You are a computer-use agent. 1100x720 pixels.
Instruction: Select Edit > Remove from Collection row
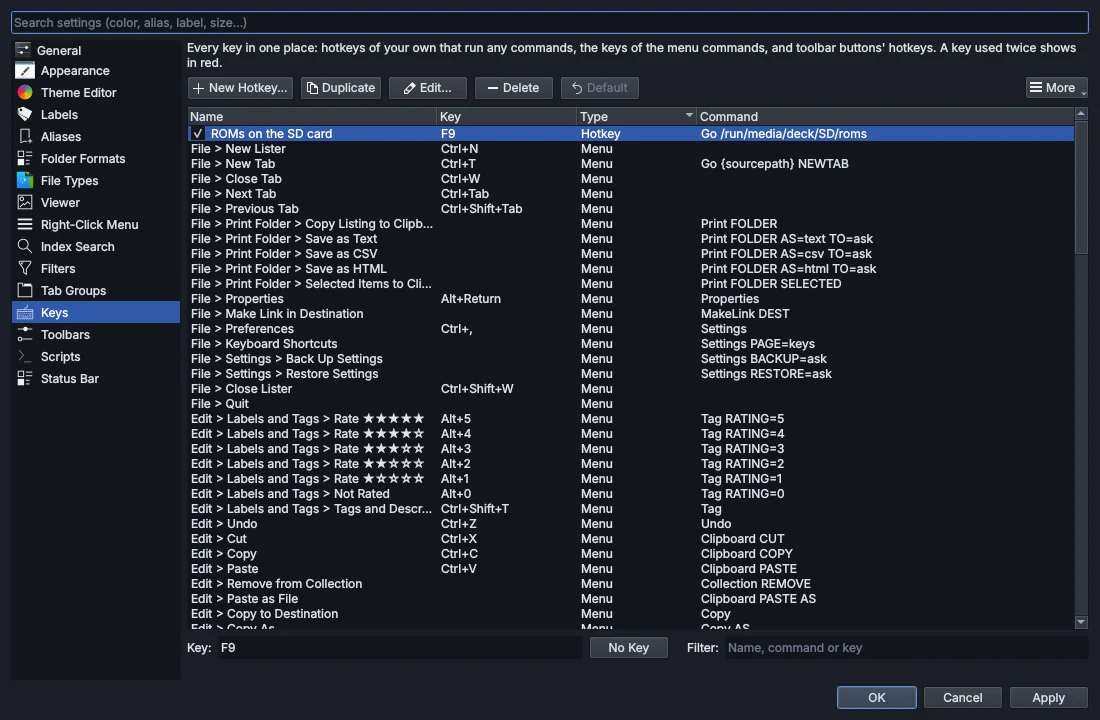point(631,584)
